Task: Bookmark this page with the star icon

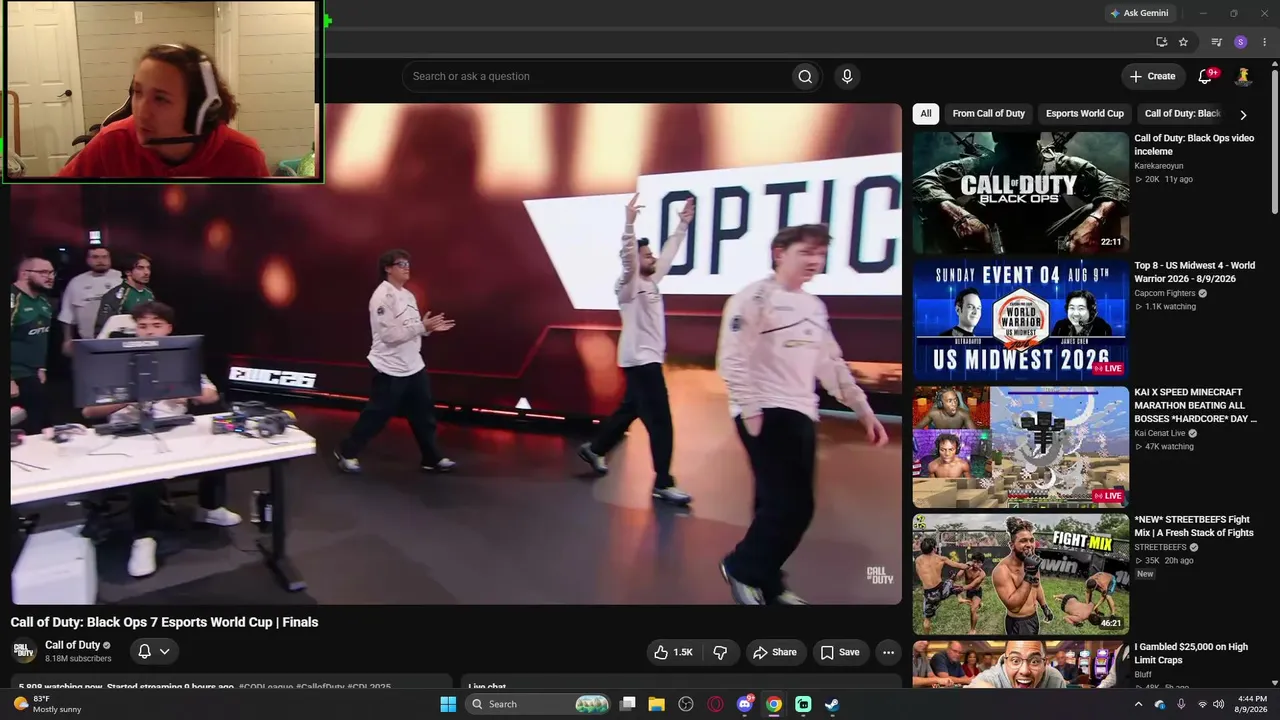Action: (1184, 42)
